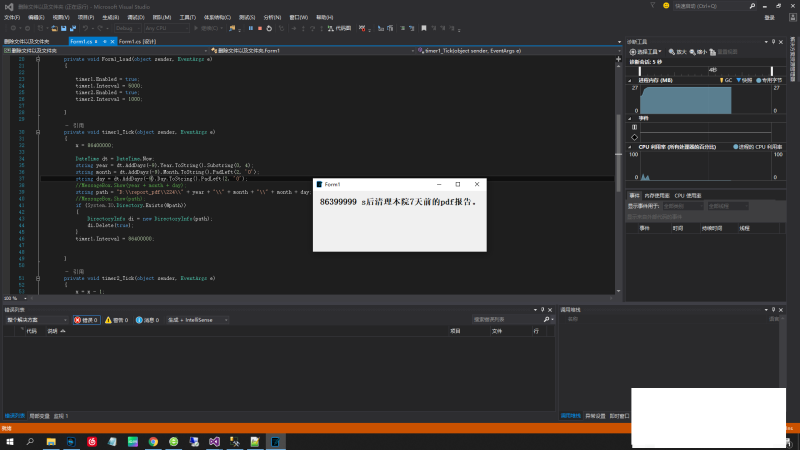Click the Zoom Out (缩小) diagnostic icon
Image resolution: width=800 pixels, height=450 pixels.
click(698, 52)
